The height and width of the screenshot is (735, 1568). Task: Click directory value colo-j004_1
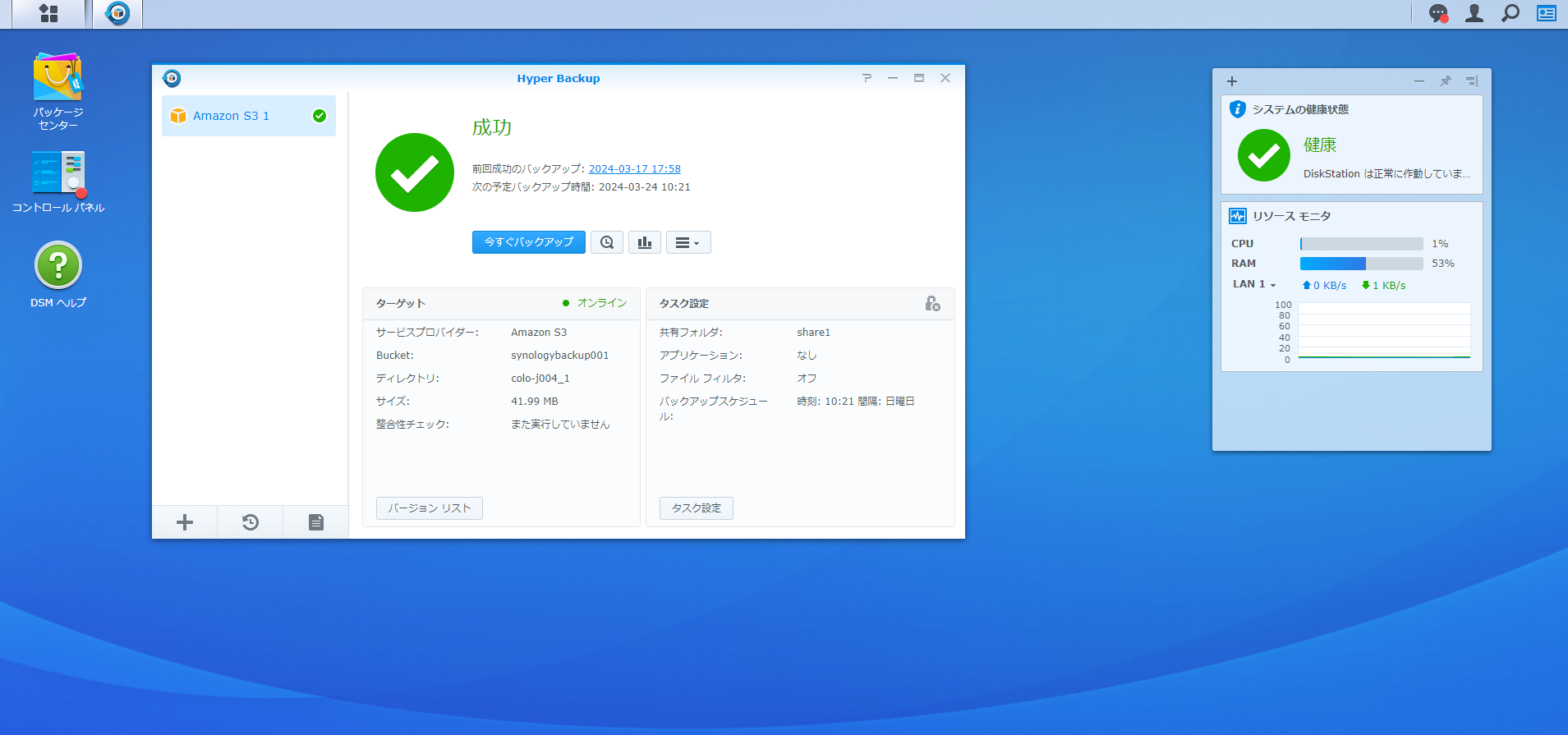[540, 379]
